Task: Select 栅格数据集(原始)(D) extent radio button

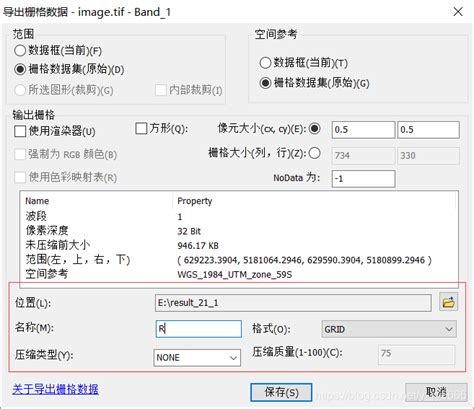Action: pyautogui.click(x=20, y=69)
